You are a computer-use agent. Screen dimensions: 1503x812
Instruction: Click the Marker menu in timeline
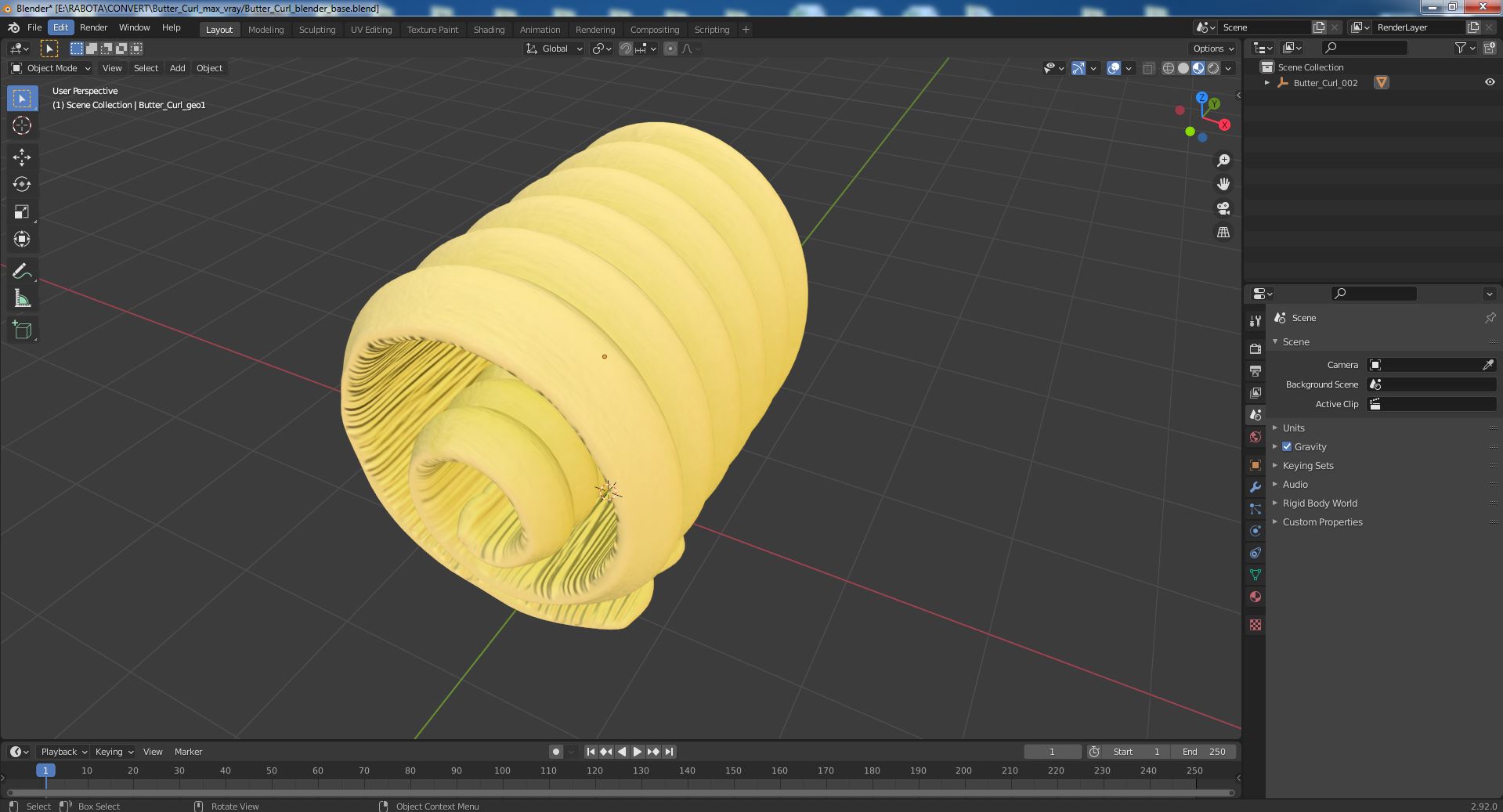[188, 752]
